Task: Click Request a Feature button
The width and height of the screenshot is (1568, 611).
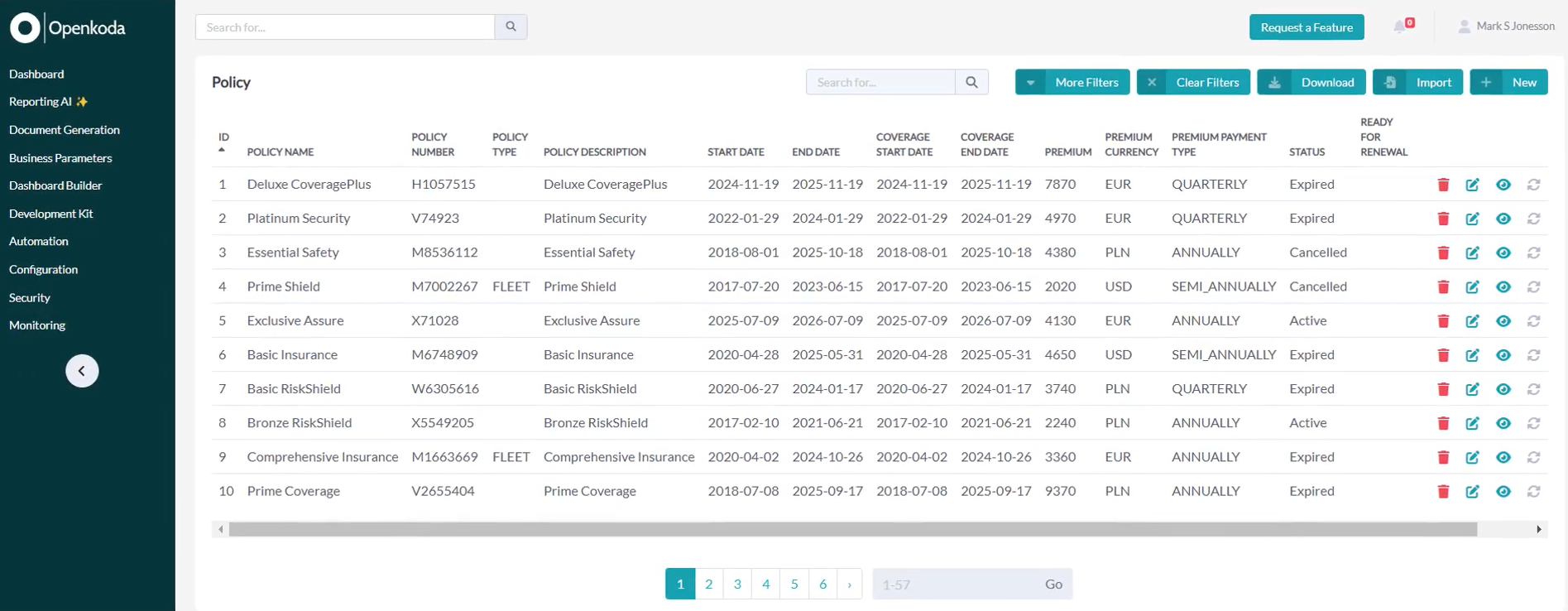Action: (x=1307, y=27)
